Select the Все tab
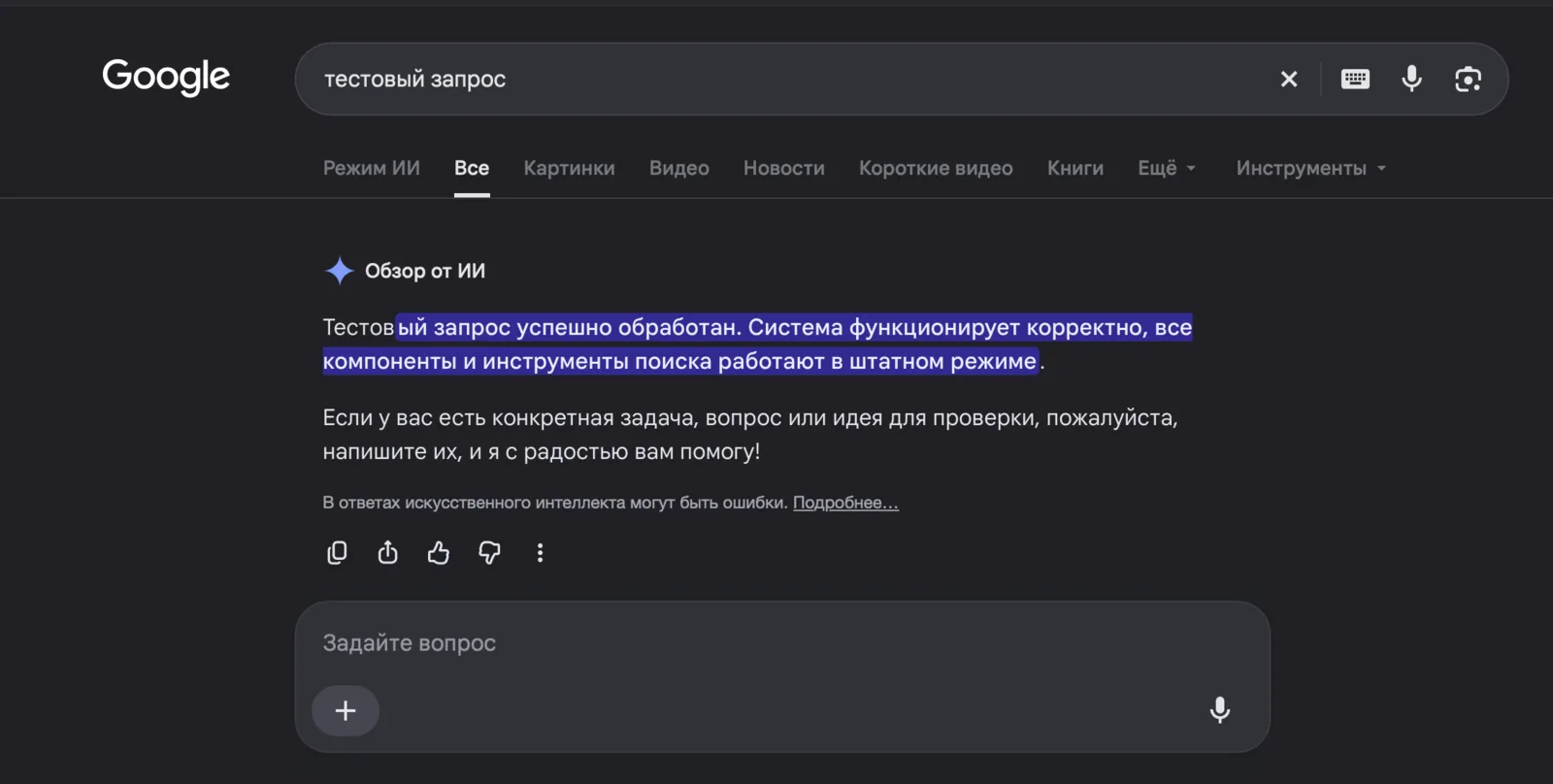The height and width of the screenshot is (784, 1553). pyautogui.click(x=472, y=168)
